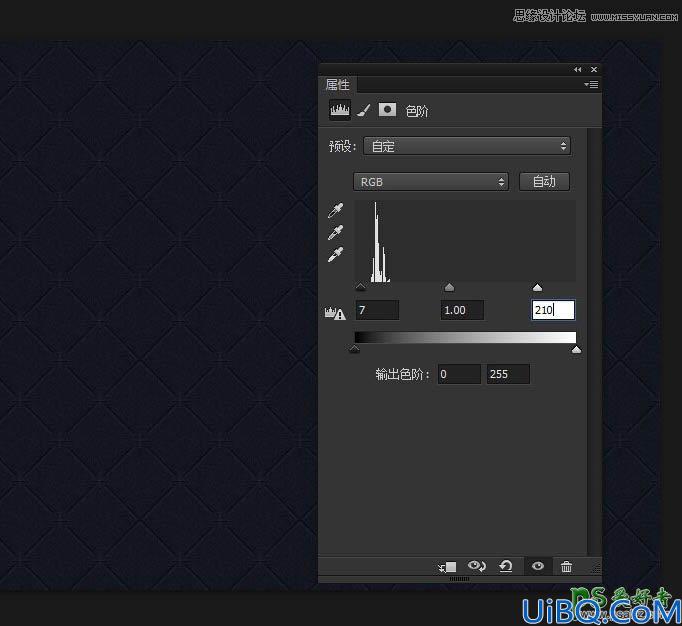
Task: Click the highlight input field showing 210
Action: tap(553, 310)
